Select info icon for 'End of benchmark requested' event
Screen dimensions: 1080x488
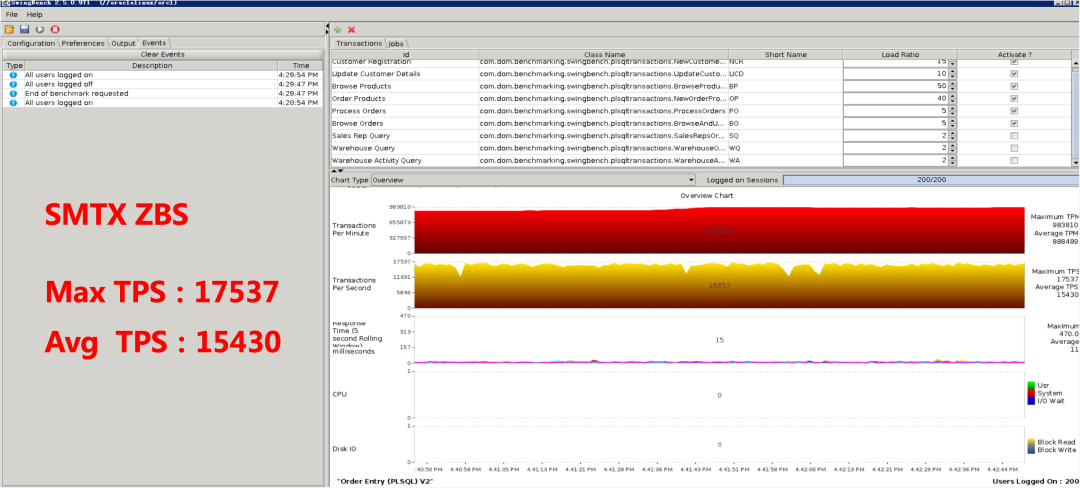[x=13, y=93]
